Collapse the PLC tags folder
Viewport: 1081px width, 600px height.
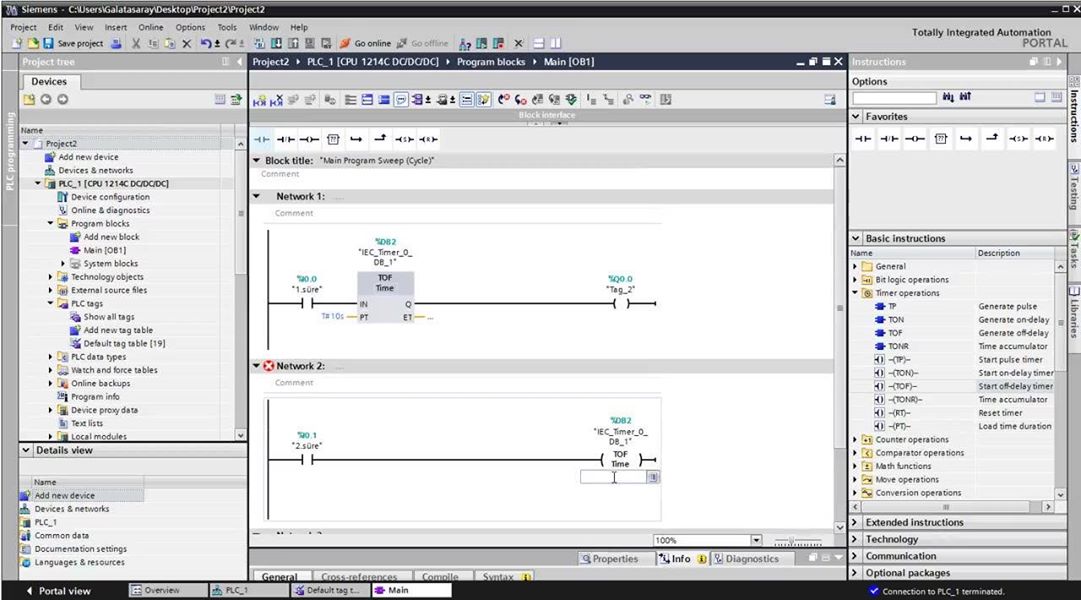(x=50, y=303)
